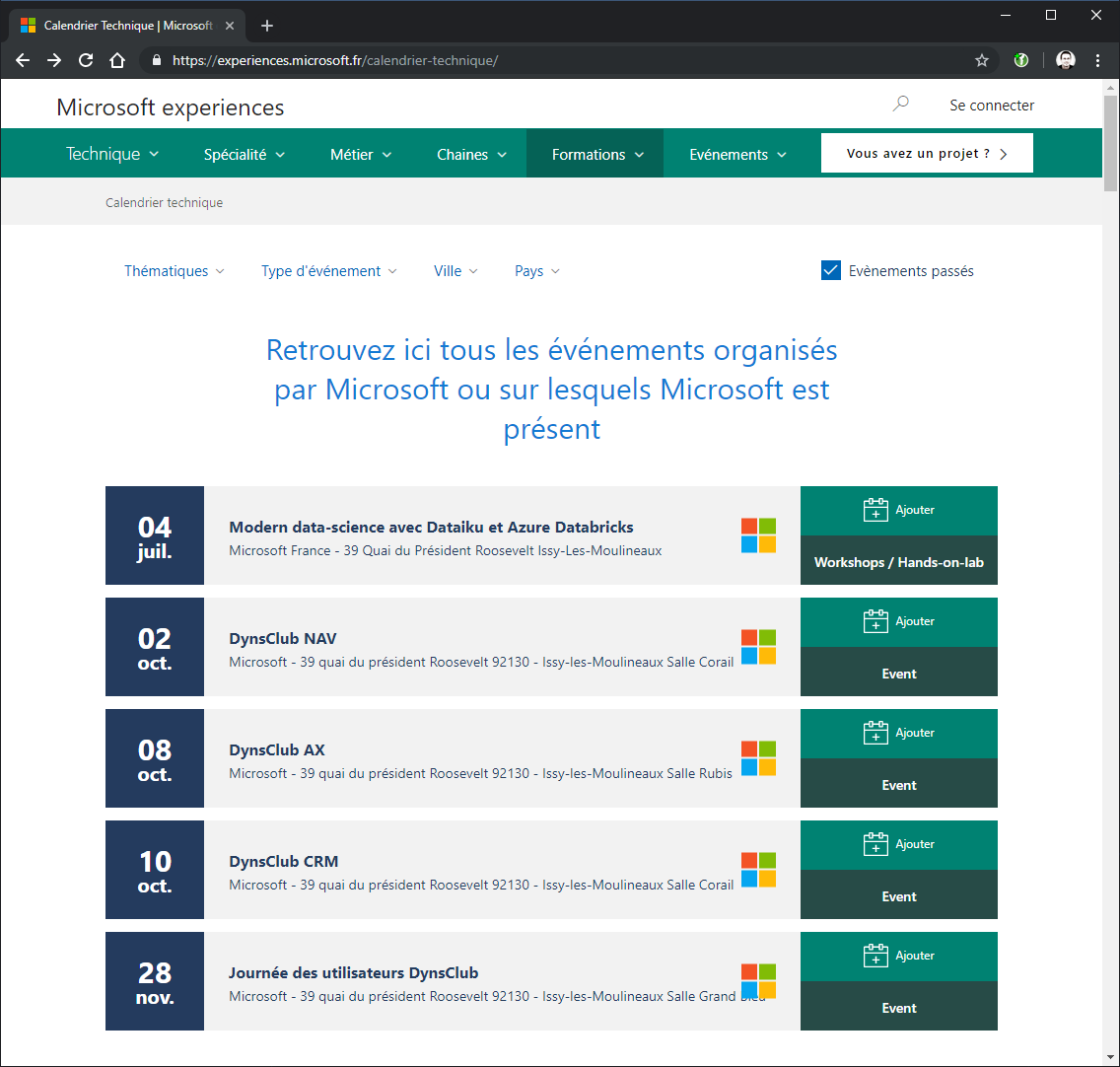Screen dimensions: 1120x1067
Task: Click the 28 nov. date tile
Action: pyautogui.click(x=154, y=981)
